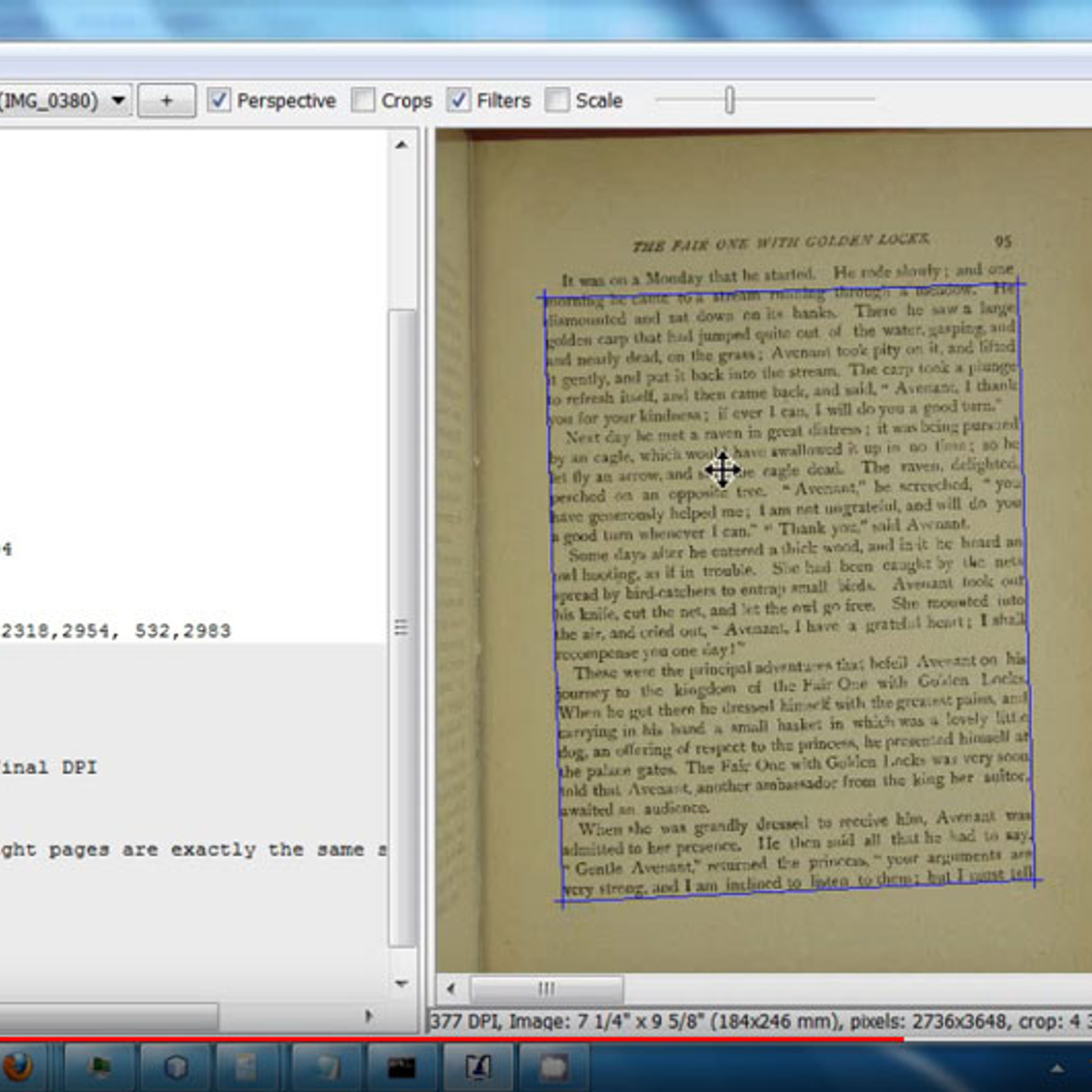Viewport: 1092px width, 1092px height.
Task: Click the status bar showing 377 DPI info
Action: [x=728, y=1021]
